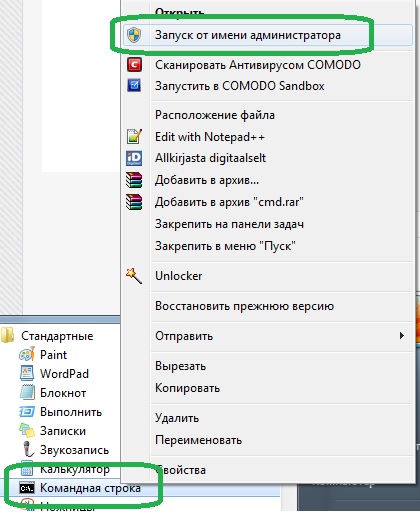Select Закрепить на панели задач
The image size is (420, 515).
point(229,224)
